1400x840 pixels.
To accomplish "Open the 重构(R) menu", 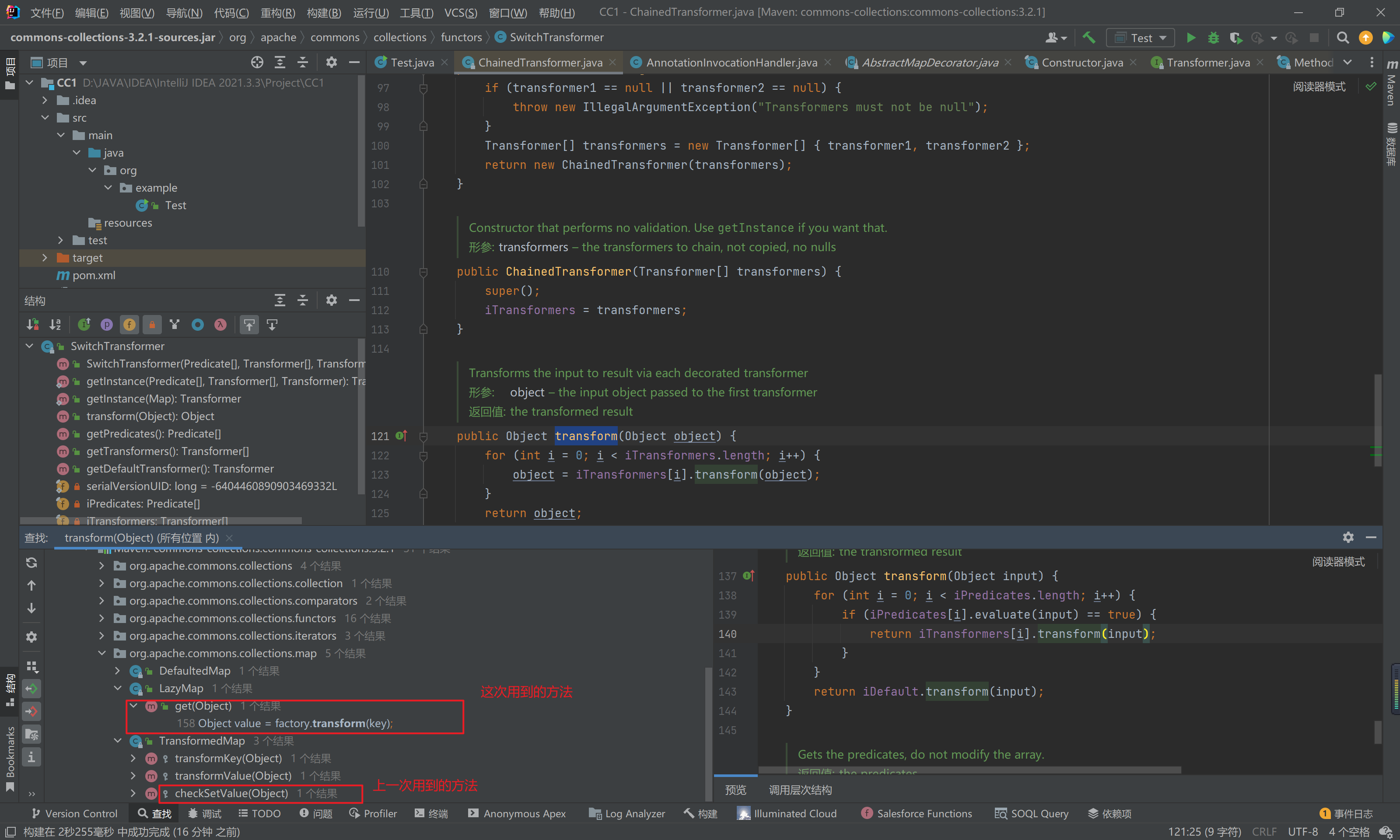I will (278, 12).
